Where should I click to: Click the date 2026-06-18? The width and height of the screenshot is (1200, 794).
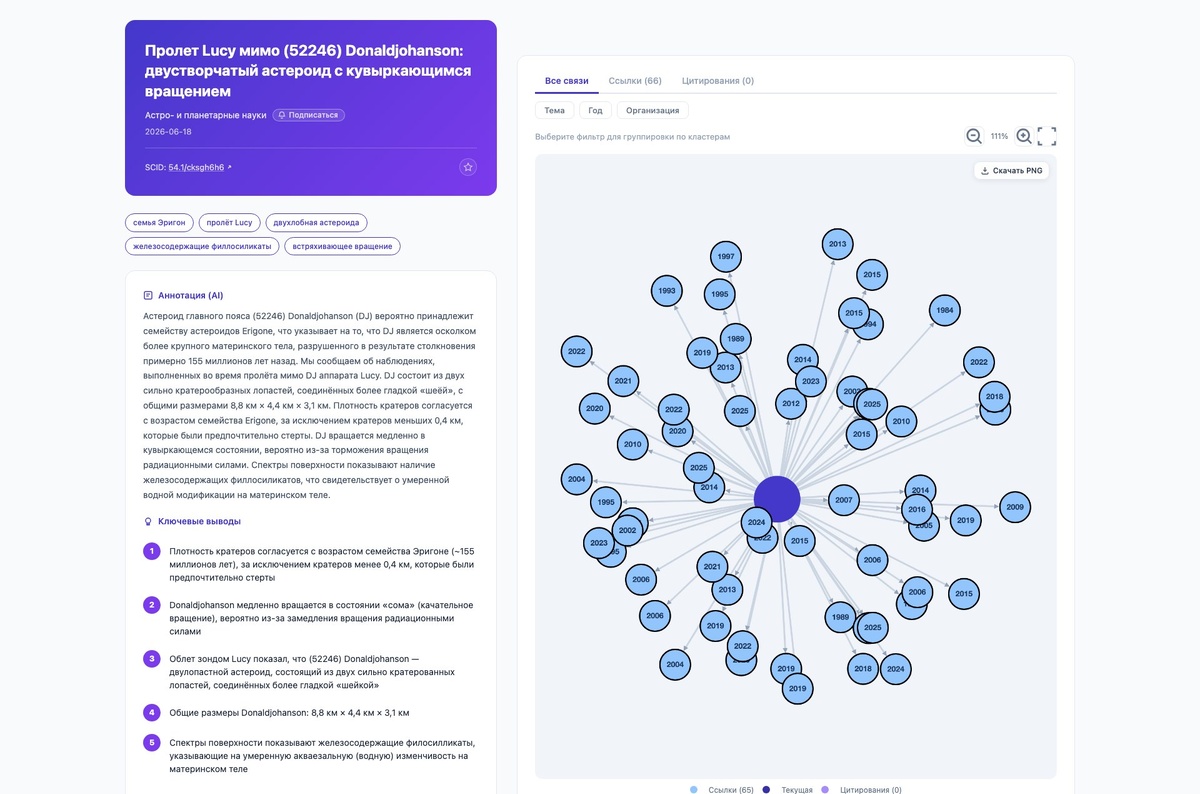pos(168,131)
